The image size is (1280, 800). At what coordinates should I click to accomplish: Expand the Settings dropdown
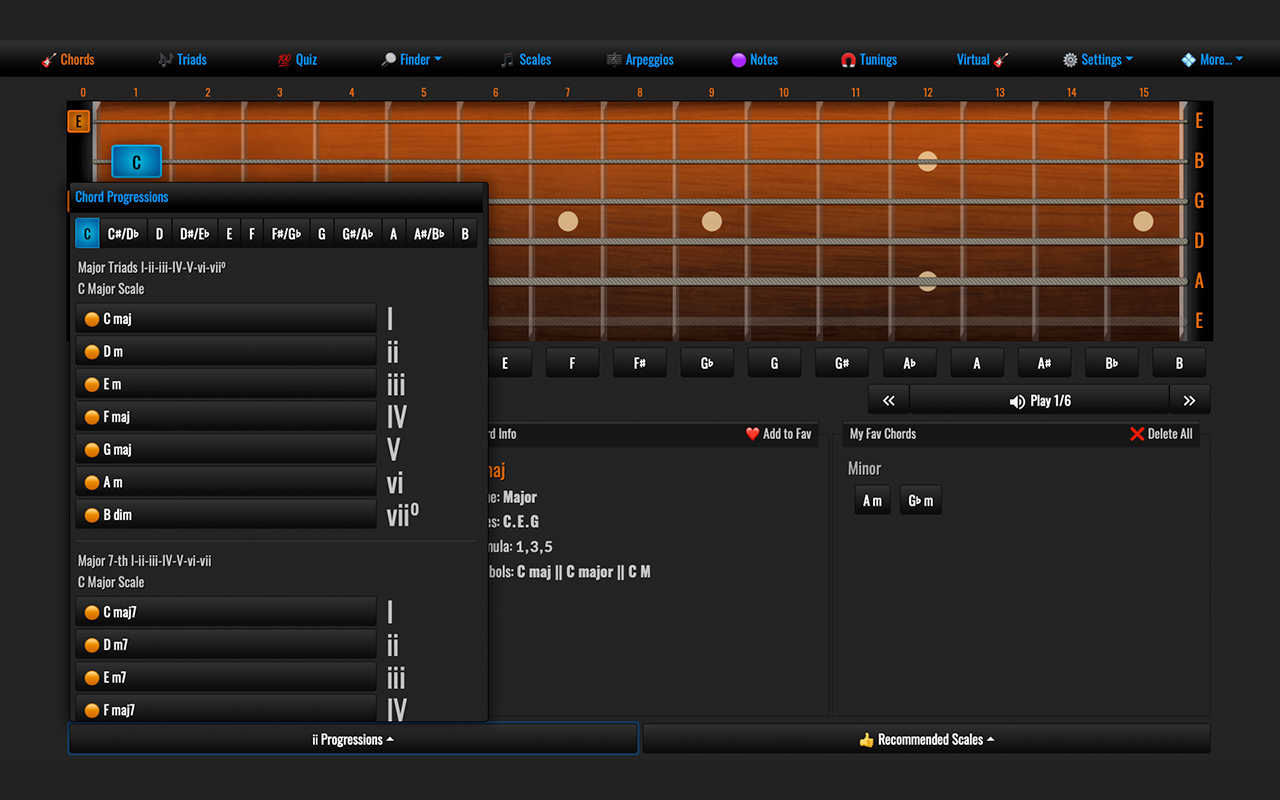point(1098,60)
